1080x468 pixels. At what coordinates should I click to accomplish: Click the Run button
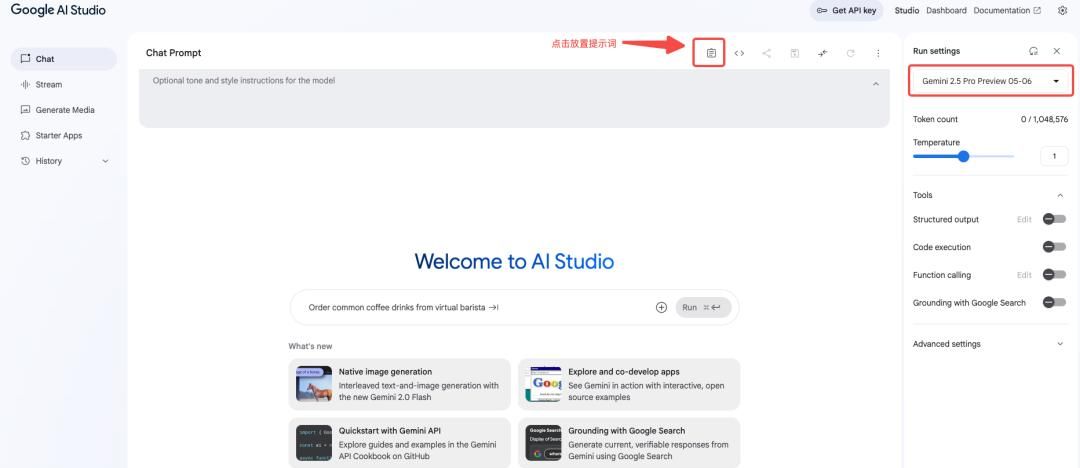point(703,307)
